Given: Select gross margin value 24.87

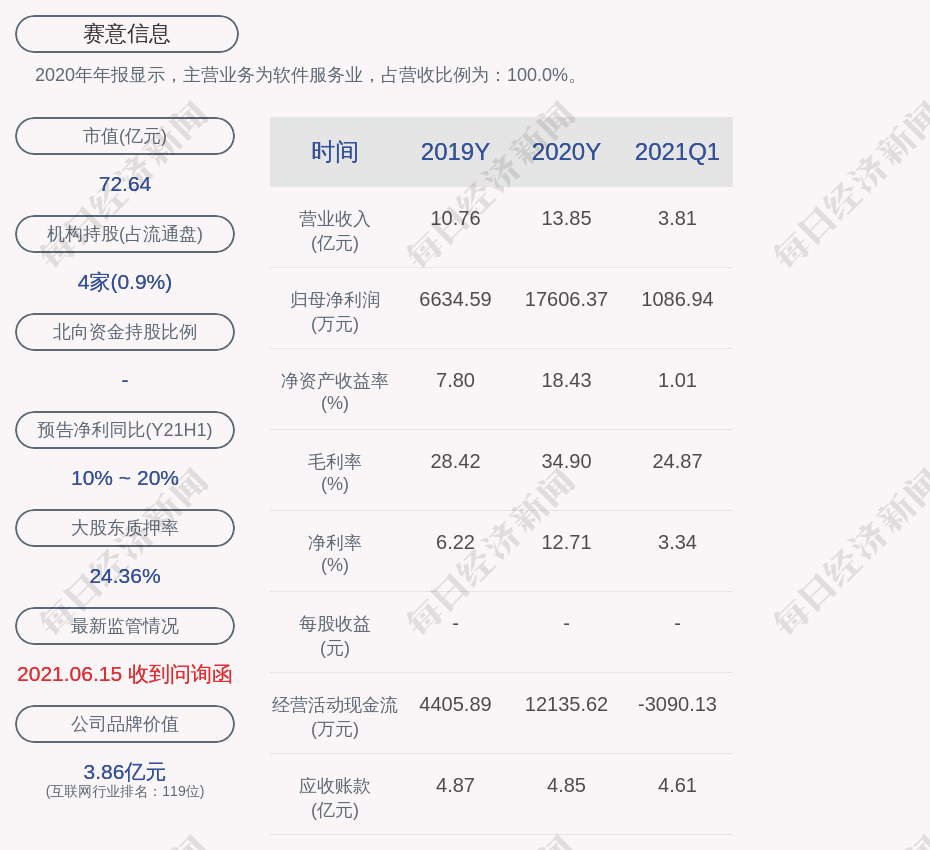Looking at the screenshot, I should pos(677,461).
